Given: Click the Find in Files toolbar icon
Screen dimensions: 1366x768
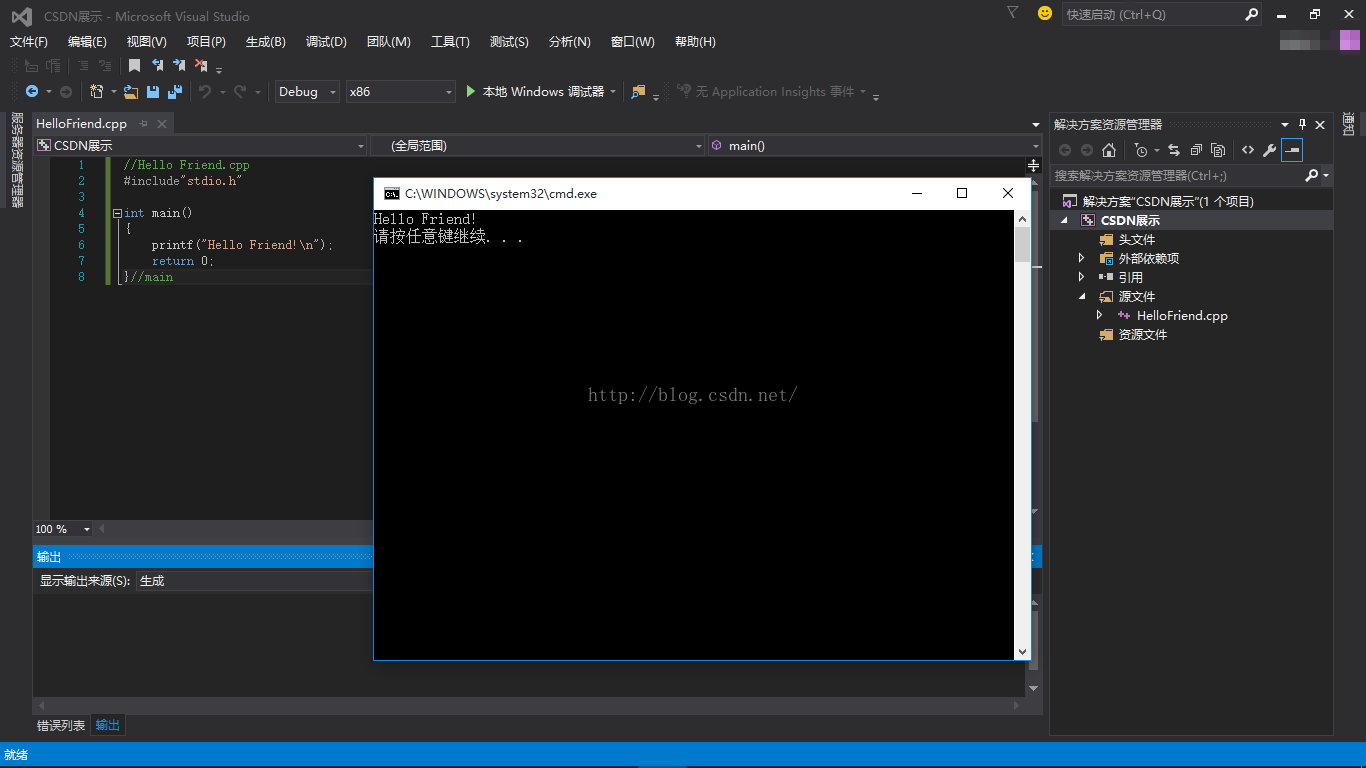Looking at the screenshot, I should [x=638, y=91].
